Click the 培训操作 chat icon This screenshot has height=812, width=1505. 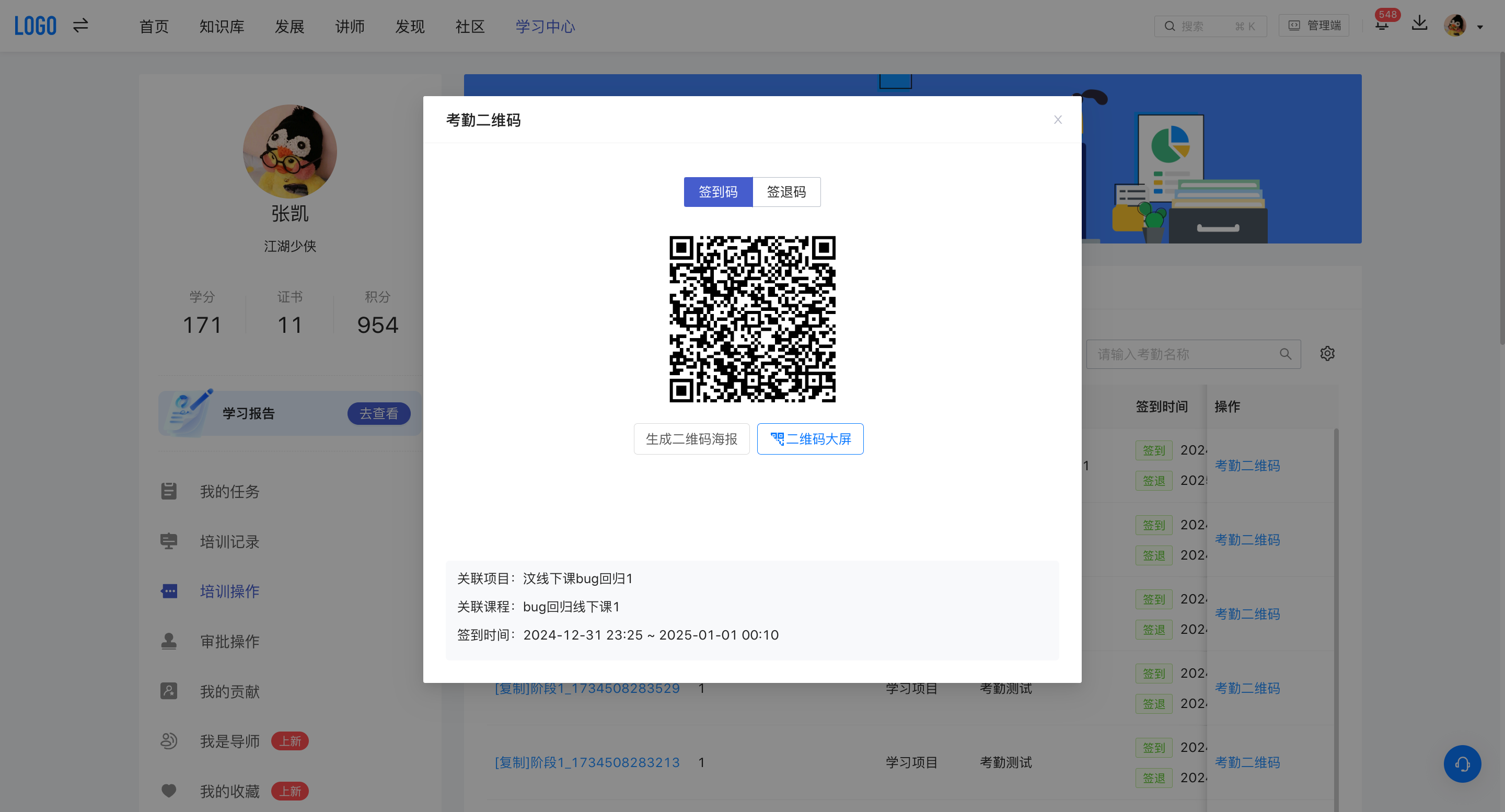tap(169, 591)
